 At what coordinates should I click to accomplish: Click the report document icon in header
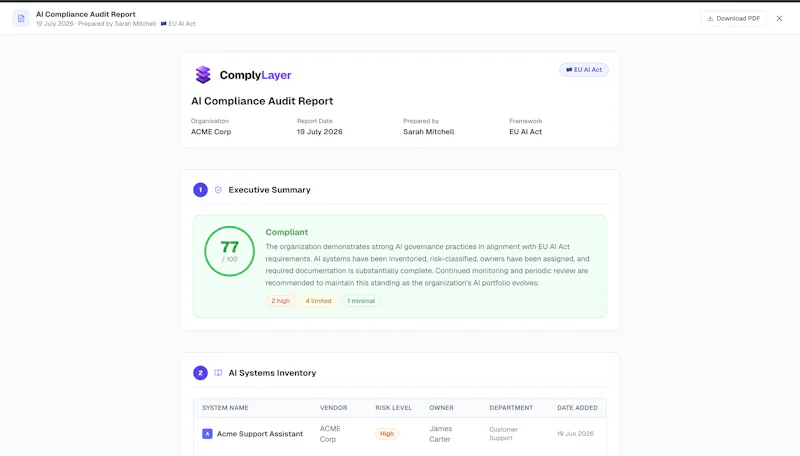pyautogui.click(x=21, y=18)
